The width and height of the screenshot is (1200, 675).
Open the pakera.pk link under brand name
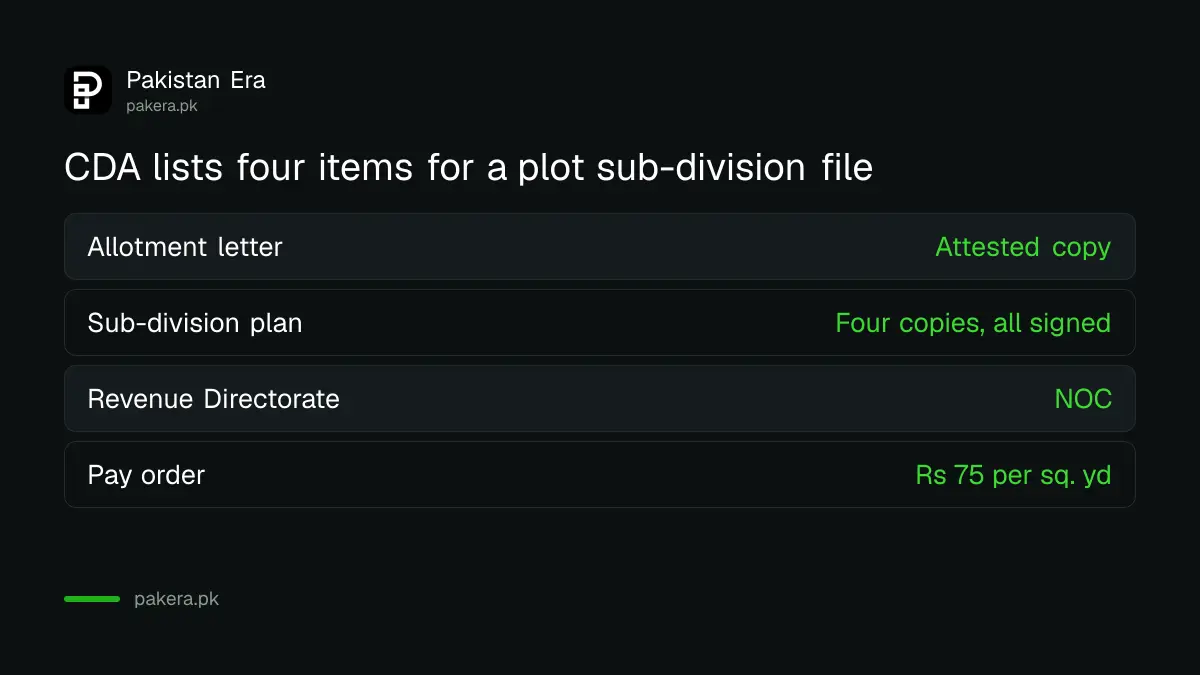click(162, 105)
